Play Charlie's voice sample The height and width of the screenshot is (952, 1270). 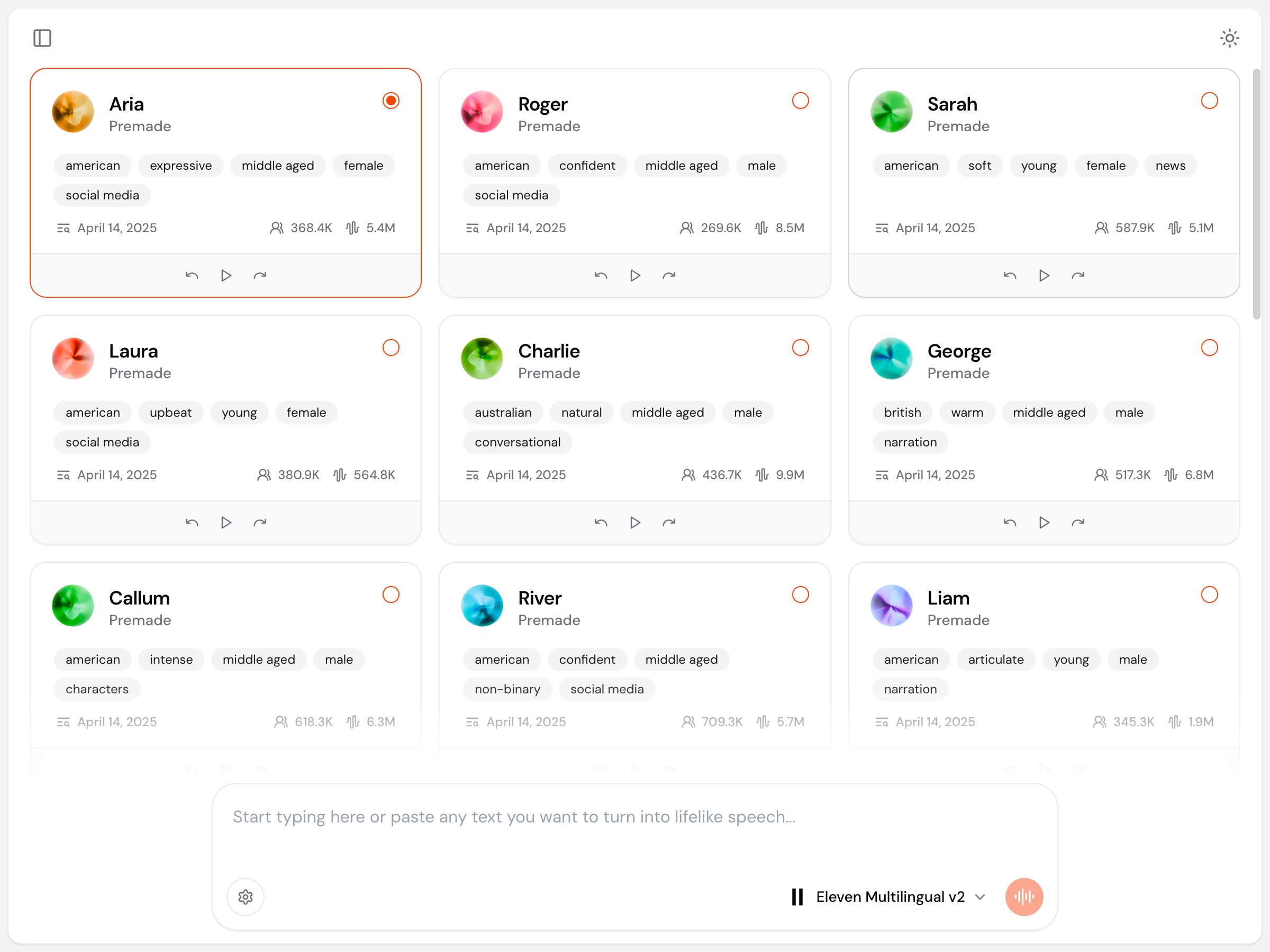pyautogui.click(x=635, y=522)
